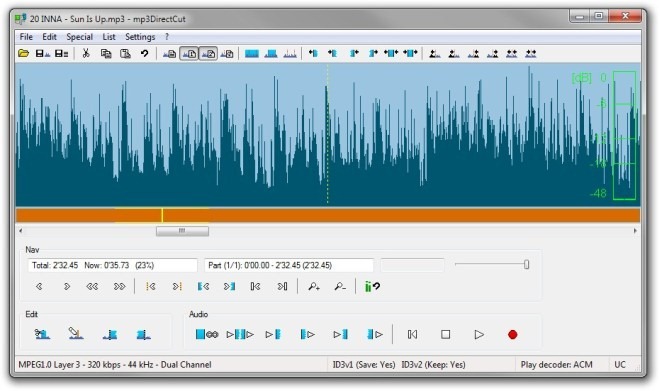Click the volume slider handle

click(x=526, y=264)
